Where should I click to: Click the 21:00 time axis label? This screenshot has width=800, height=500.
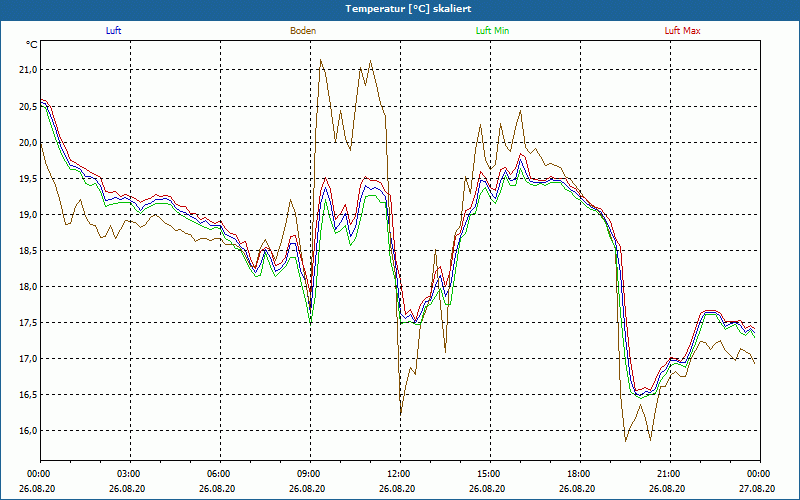coord(670,473)
